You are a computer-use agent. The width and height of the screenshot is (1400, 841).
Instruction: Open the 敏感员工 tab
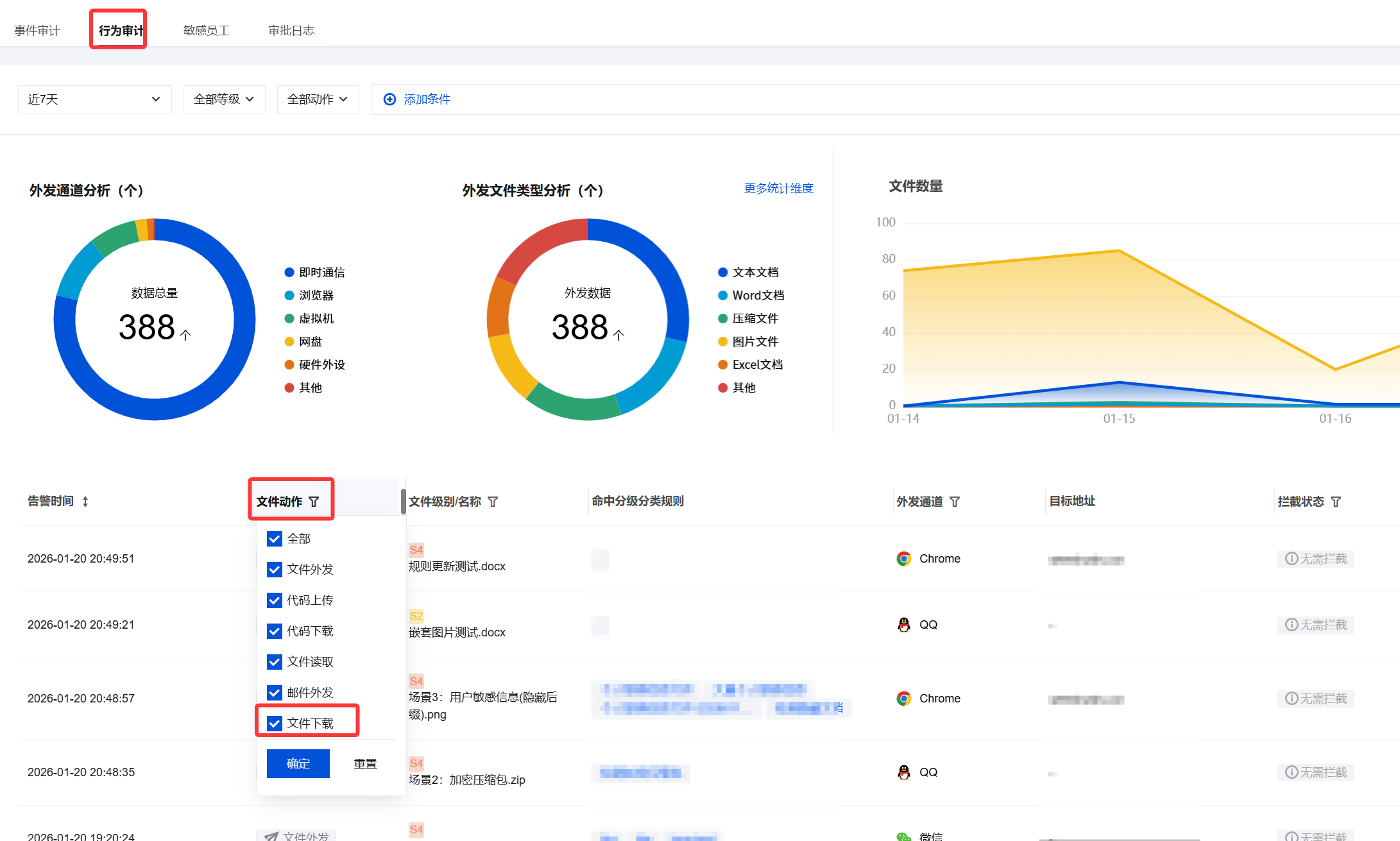point(206,31)
